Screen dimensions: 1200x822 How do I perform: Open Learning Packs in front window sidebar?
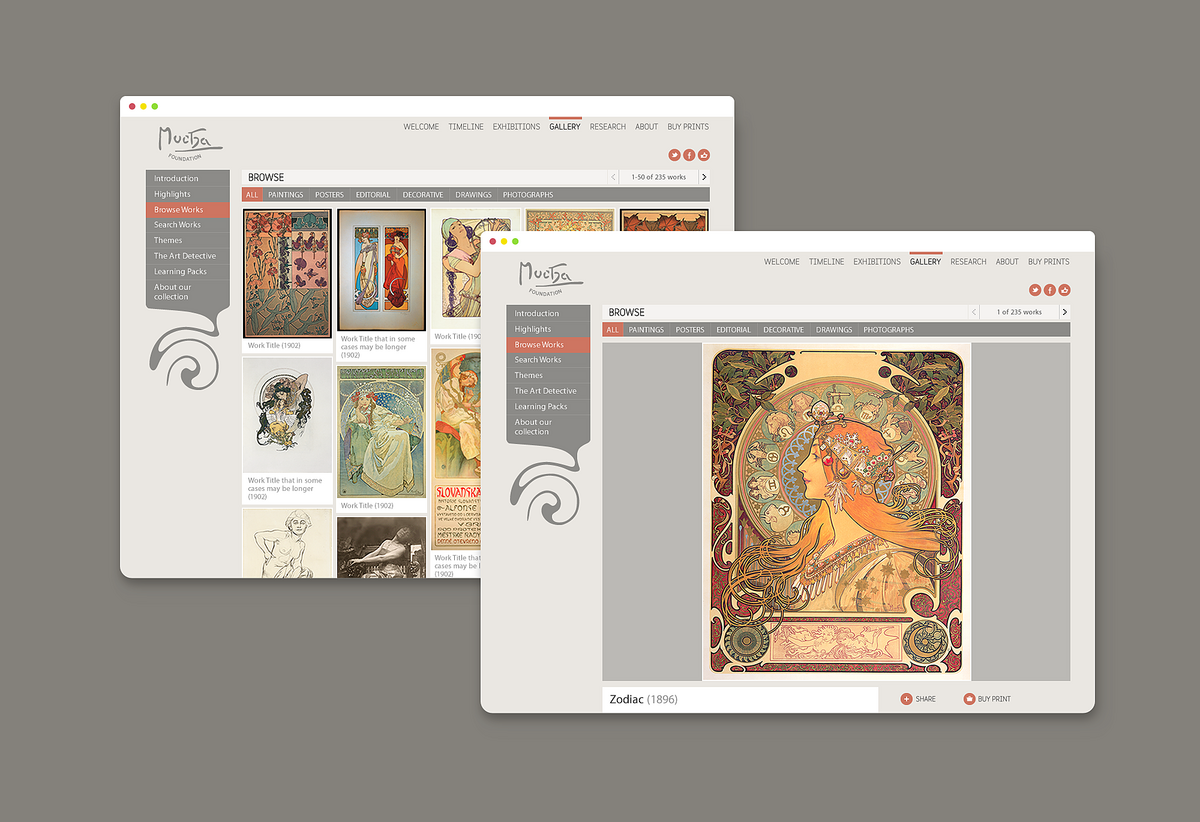click(x=548, y=406)
